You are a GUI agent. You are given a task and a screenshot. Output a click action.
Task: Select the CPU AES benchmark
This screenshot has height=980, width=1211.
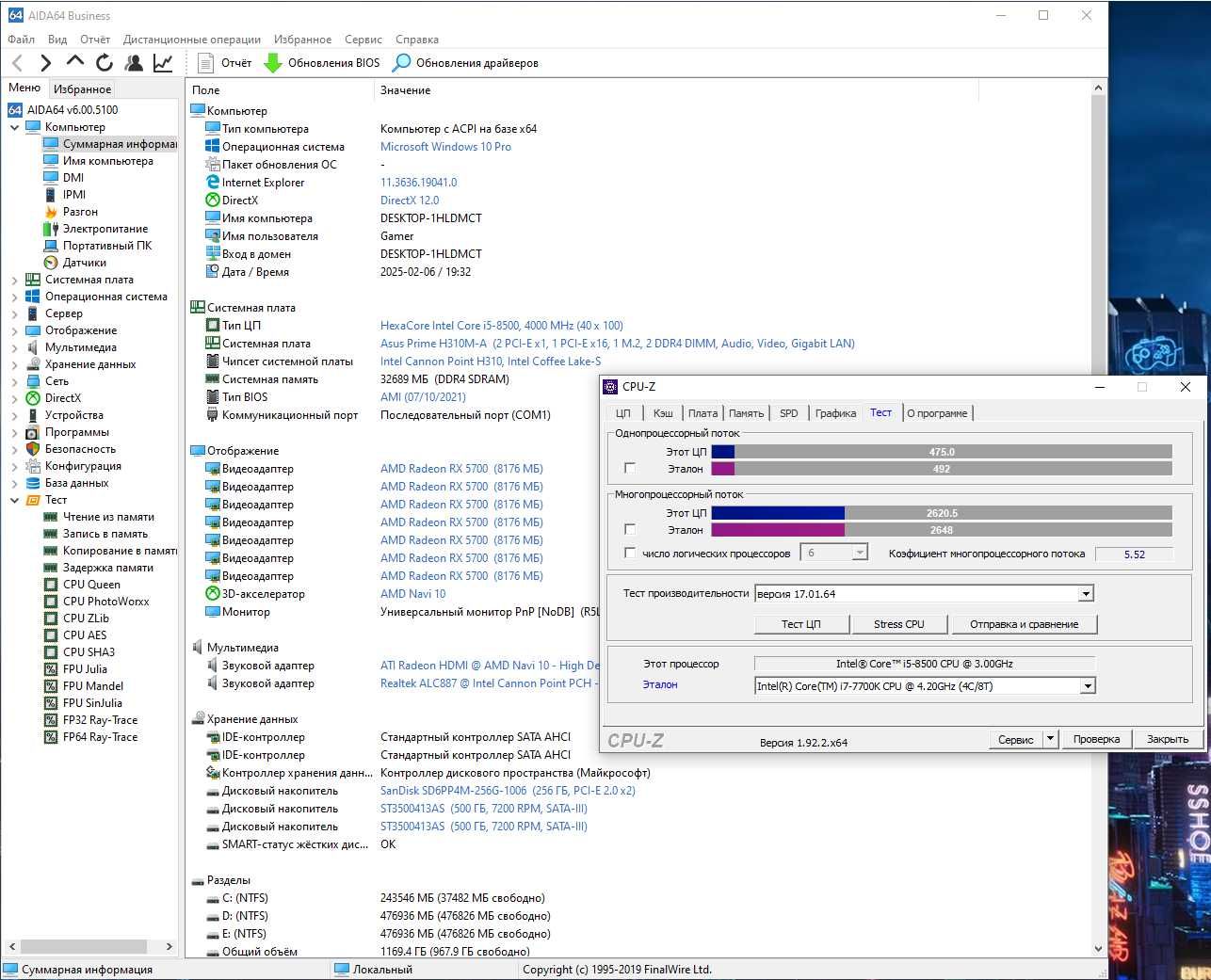pos(85,635)
